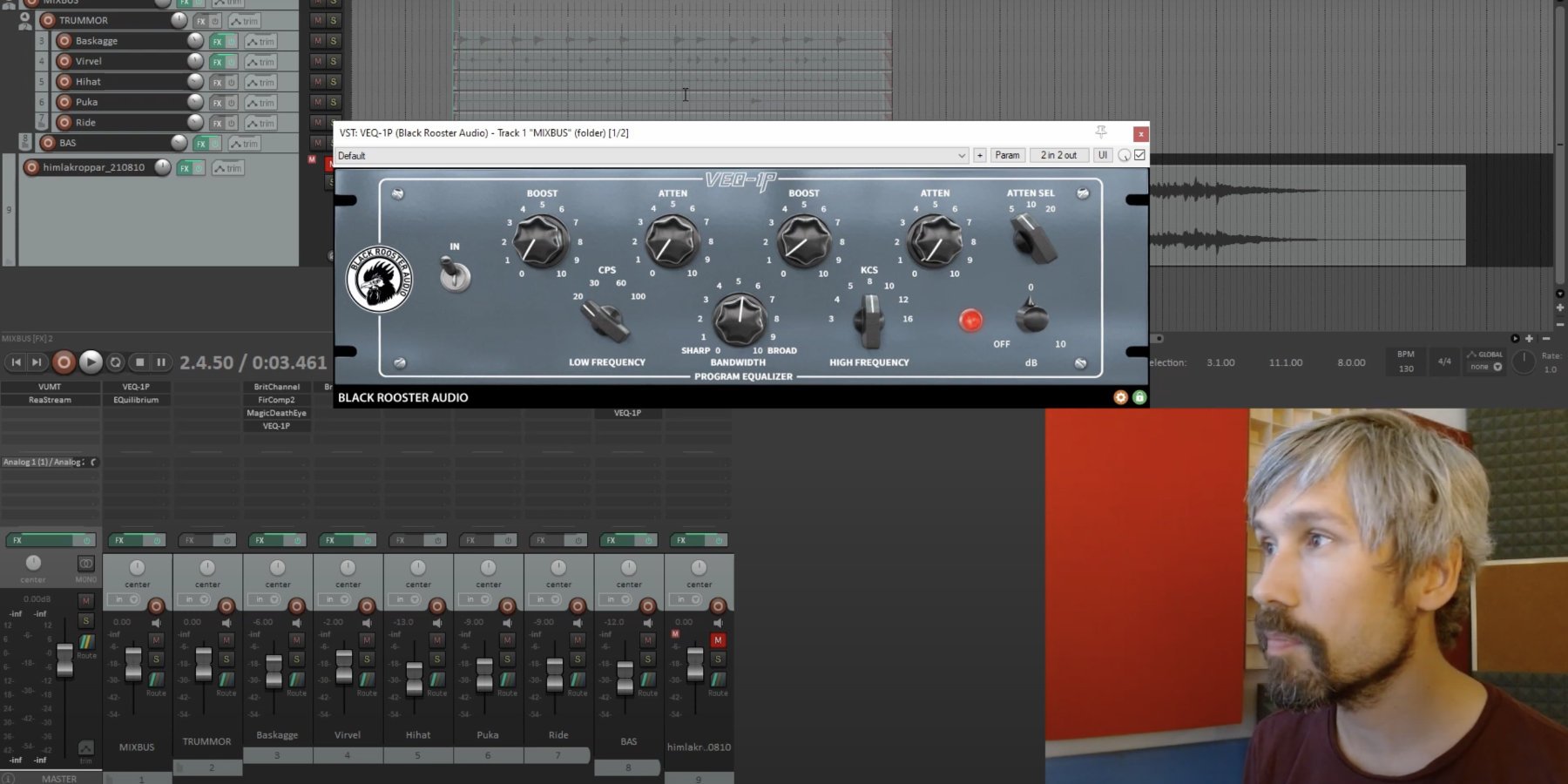This screenshot has width=1568, height=784.
Task: Click the low frequency BOOST knob
Action: click(541, 241)
